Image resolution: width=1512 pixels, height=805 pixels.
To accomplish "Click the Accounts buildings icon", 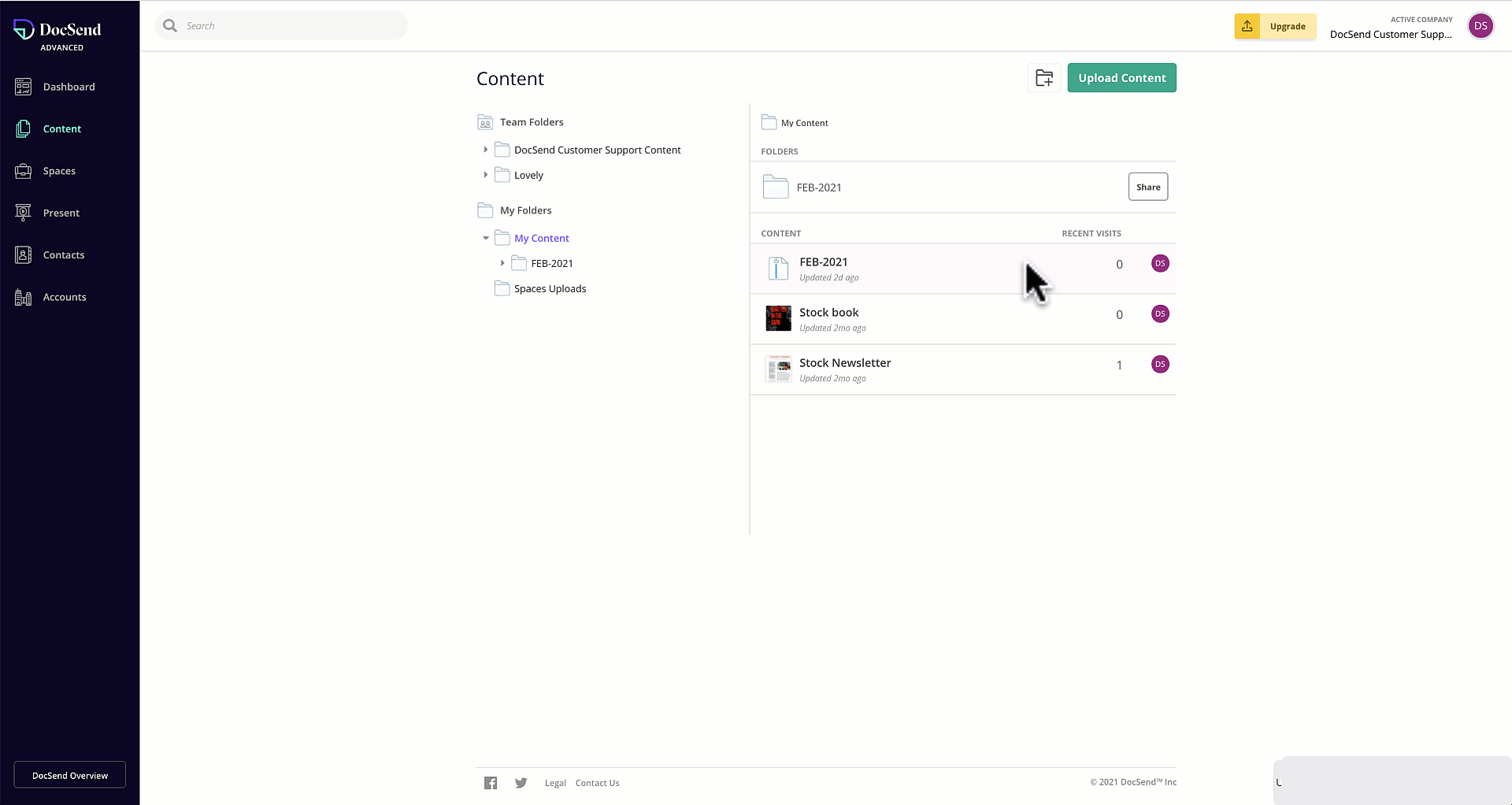I will [24, 297].
